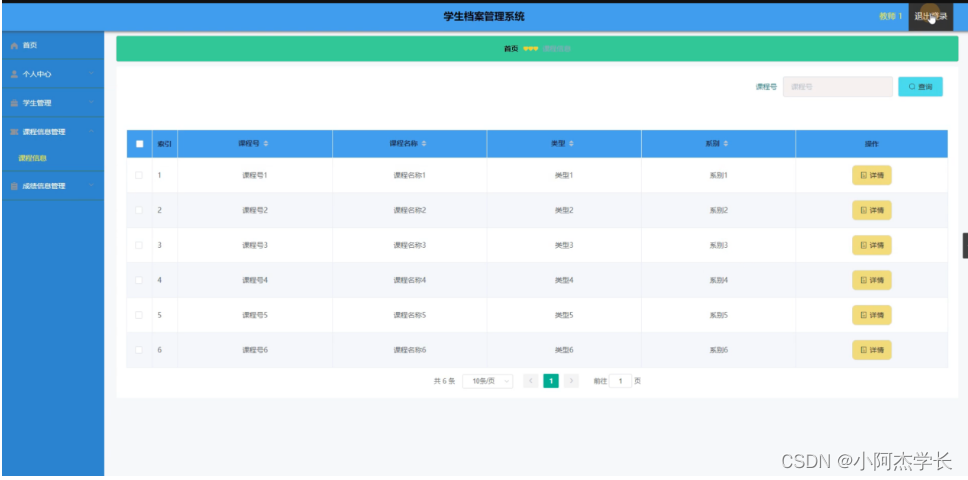Click the 退出登录 logout button
Viewport: 968px width, 480px height.
(x=930, y=17)
